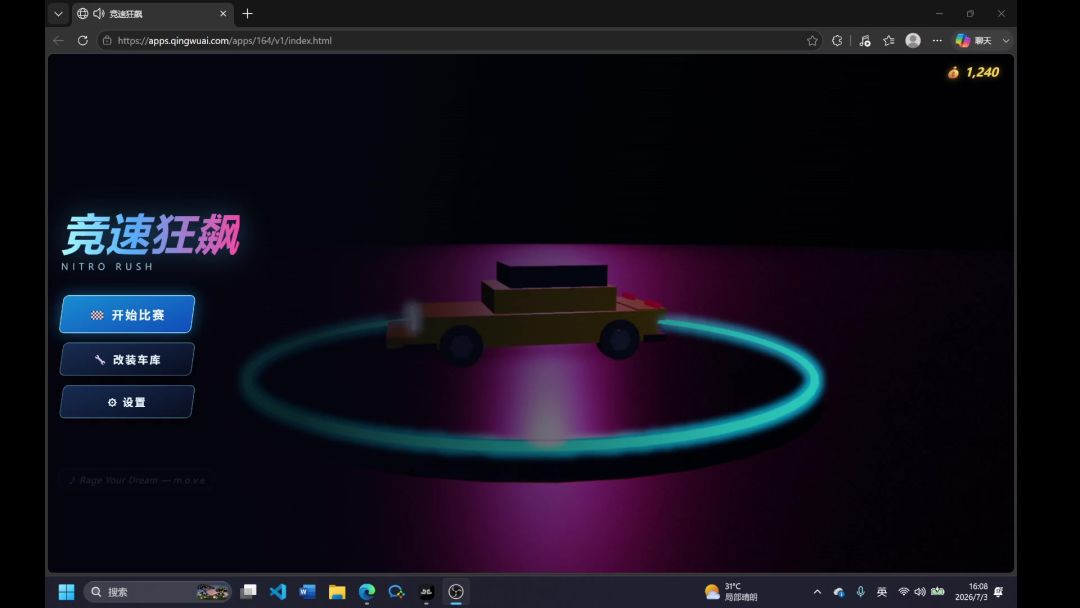Image resolution: width=1080 pixels, height=608 pixels.
Task: Open the browser settings and more menu
Action: [937, 41]
